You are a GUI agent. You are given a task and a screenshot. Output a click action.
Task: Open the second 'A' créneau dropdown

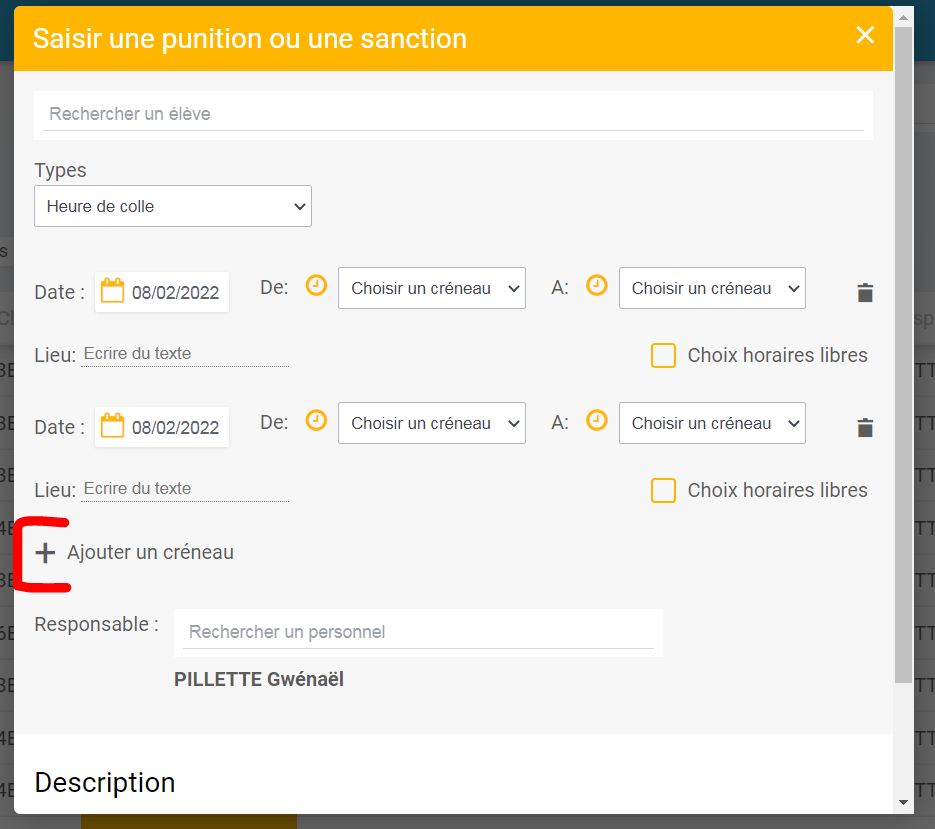coord(712,423)
